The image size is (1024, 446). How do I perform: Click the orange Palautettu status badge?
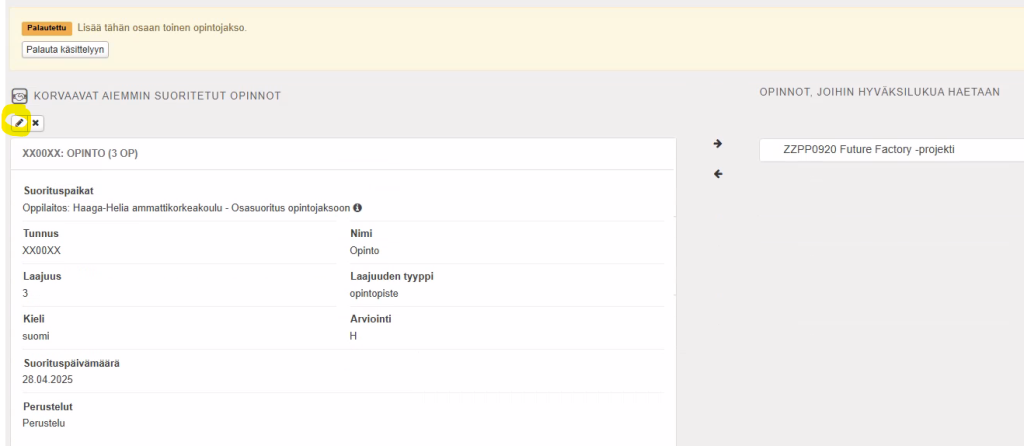[x=46, y=27]
